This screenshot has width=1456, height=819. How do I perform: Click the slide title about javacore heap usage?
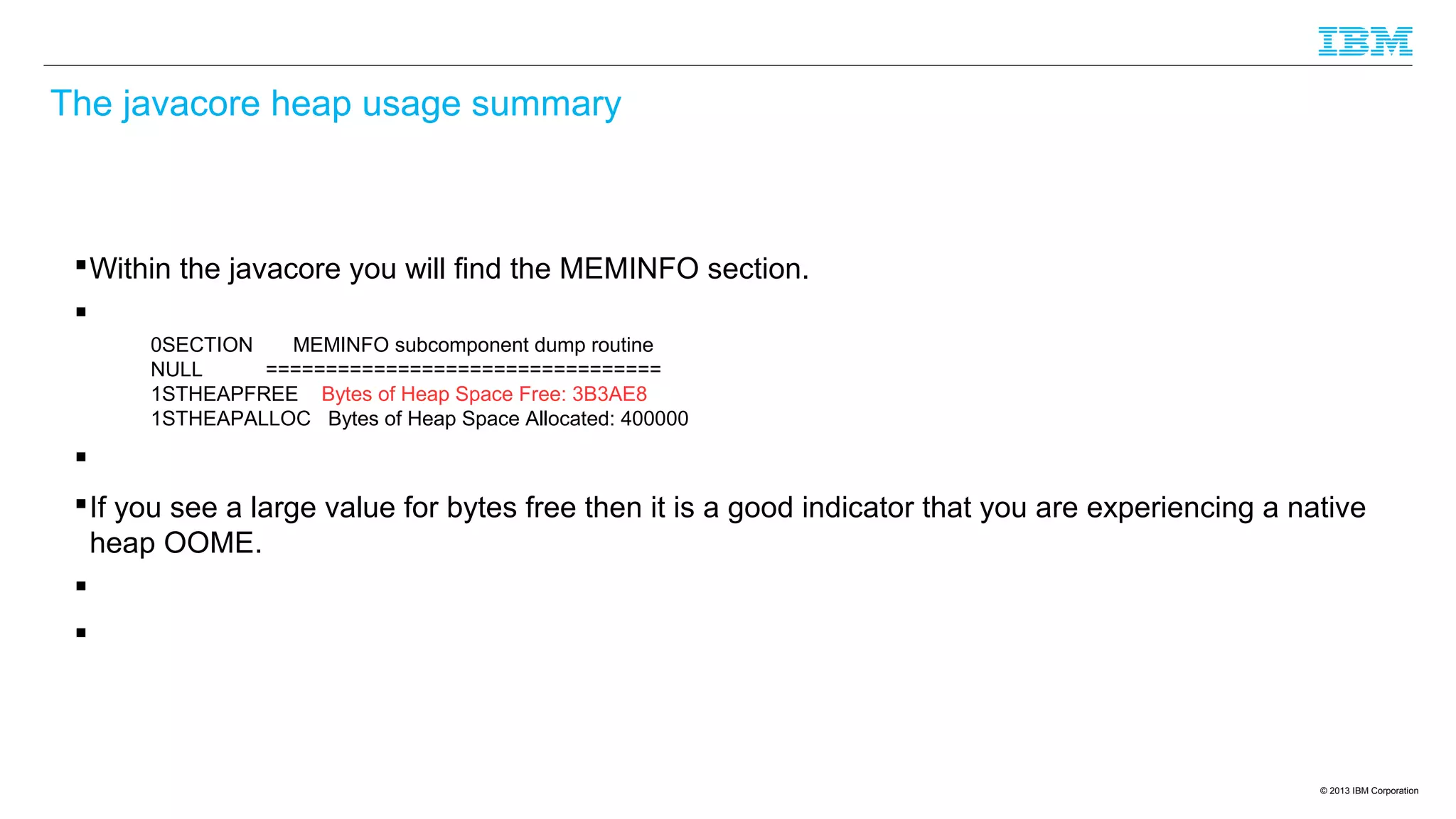click(x=336, y=104)
